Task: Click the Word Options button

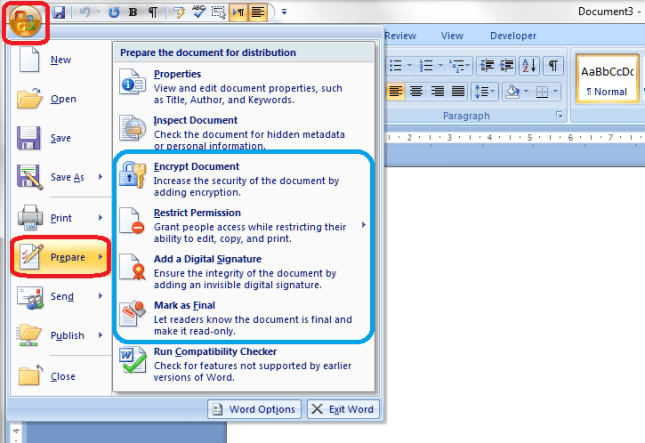Action: (254, 409)
